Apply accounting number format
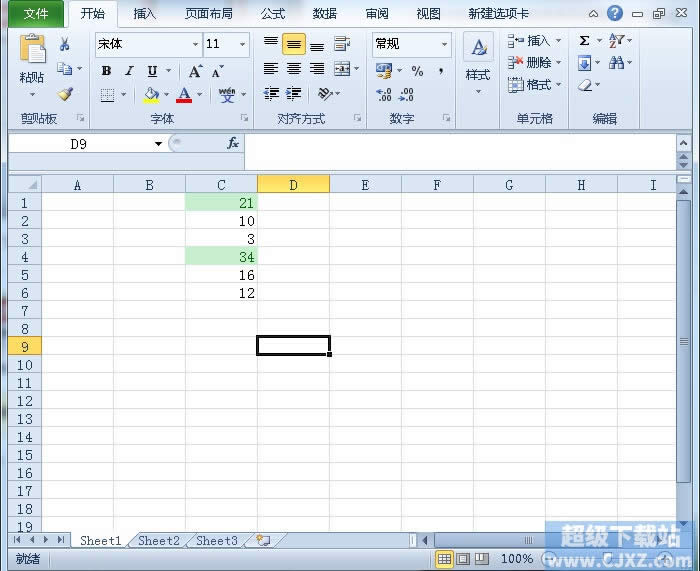 (x=384, y=71)
